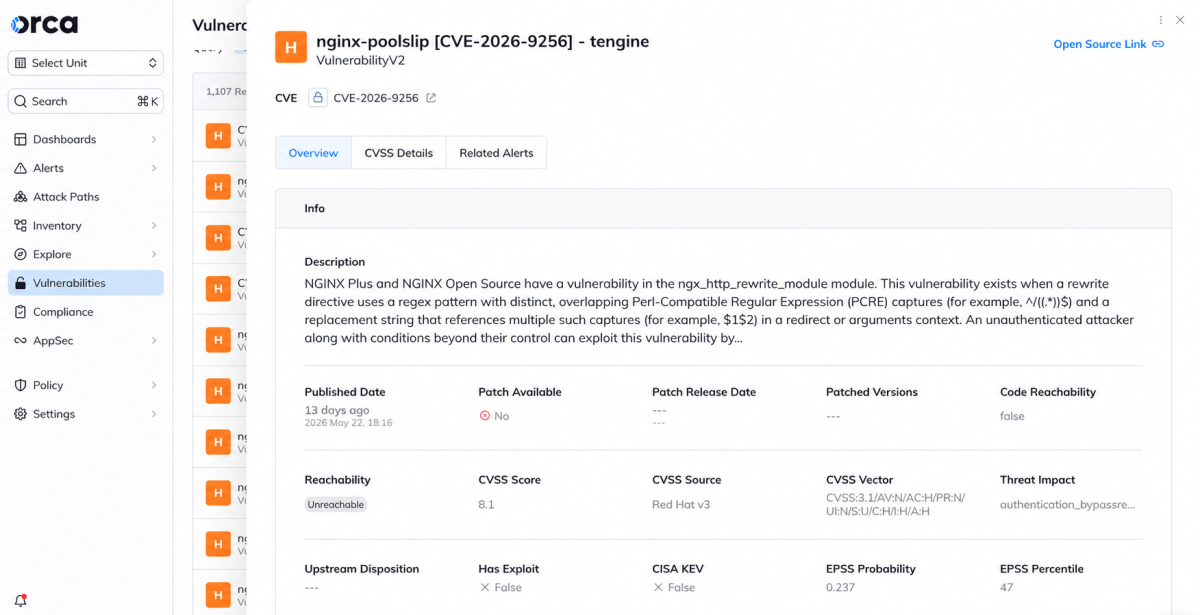
Task: Click the notification bell icon
Action: [x=21, y=601]
